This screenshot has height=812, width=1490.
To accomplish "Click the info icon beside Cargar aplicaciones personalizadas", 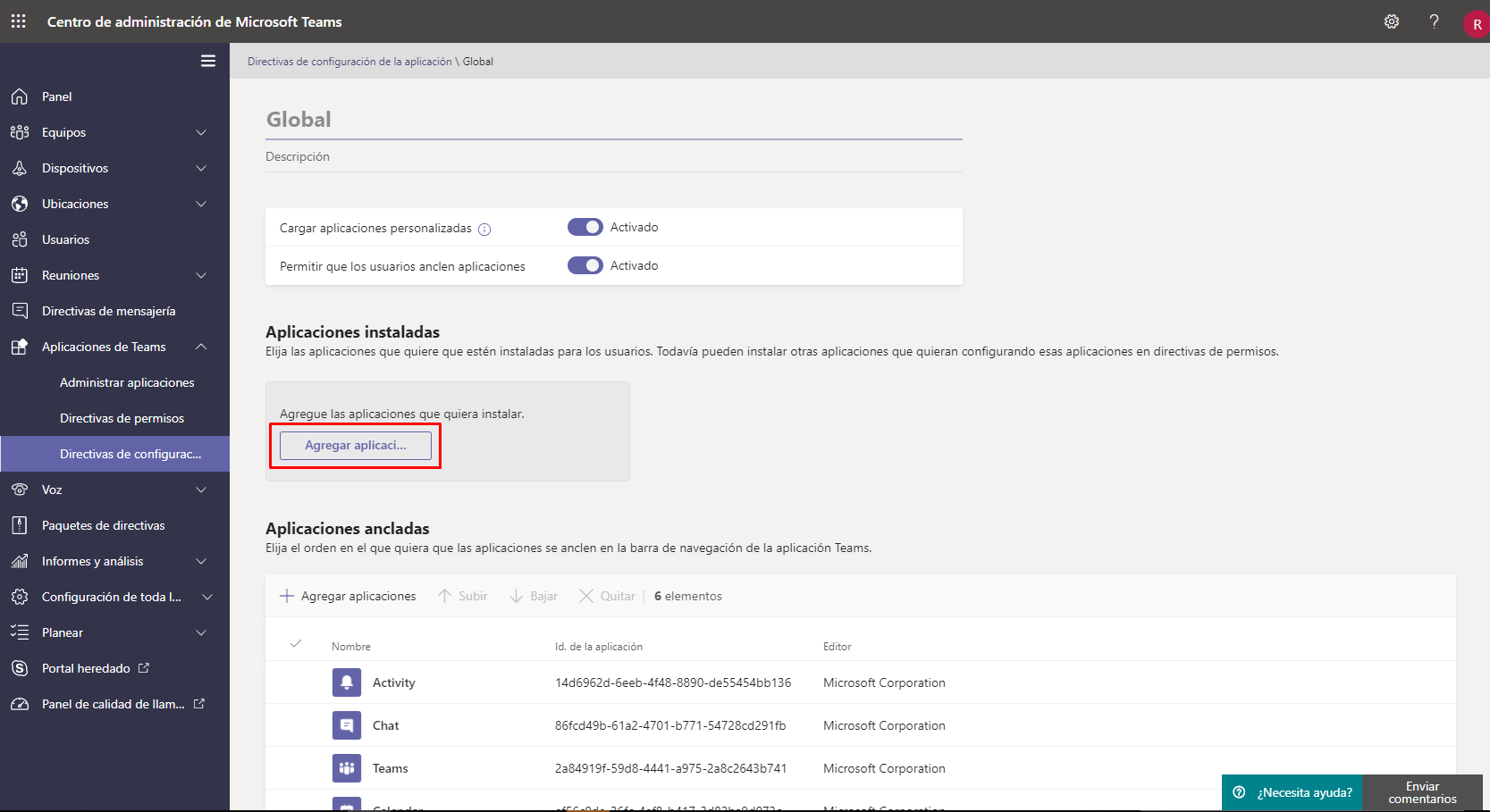I will pos(484,229).
